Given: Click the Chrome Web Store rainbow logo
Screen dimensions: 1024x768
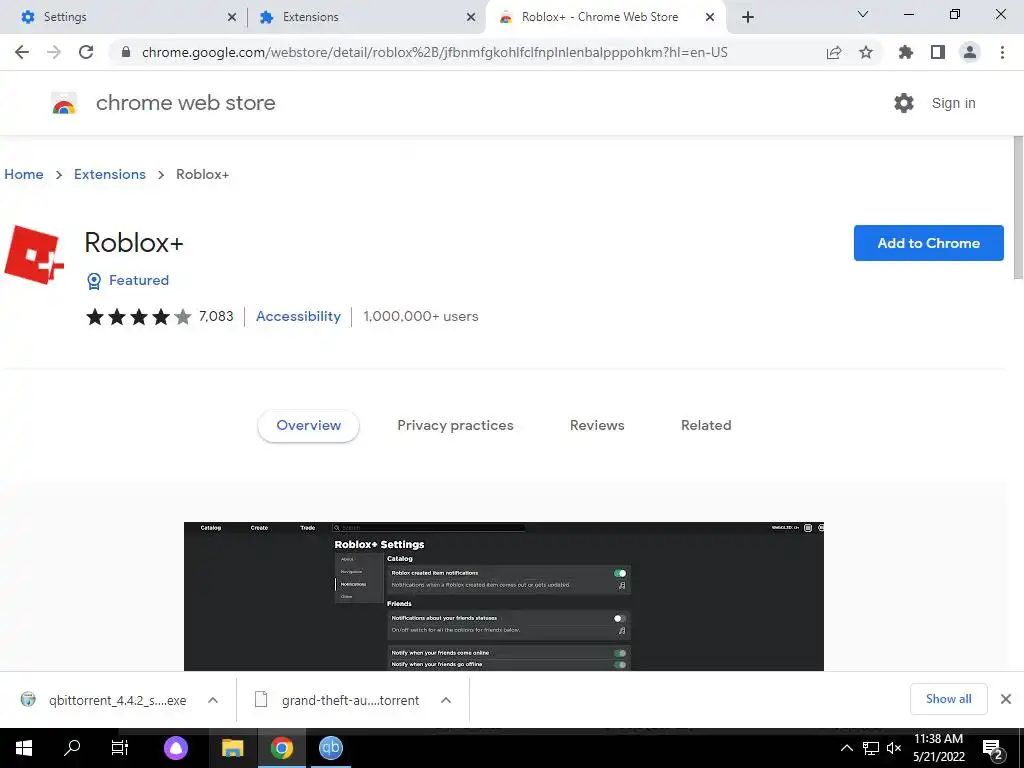Looking at the screenshot, I should pyautogui.click(x=64, y=103).
